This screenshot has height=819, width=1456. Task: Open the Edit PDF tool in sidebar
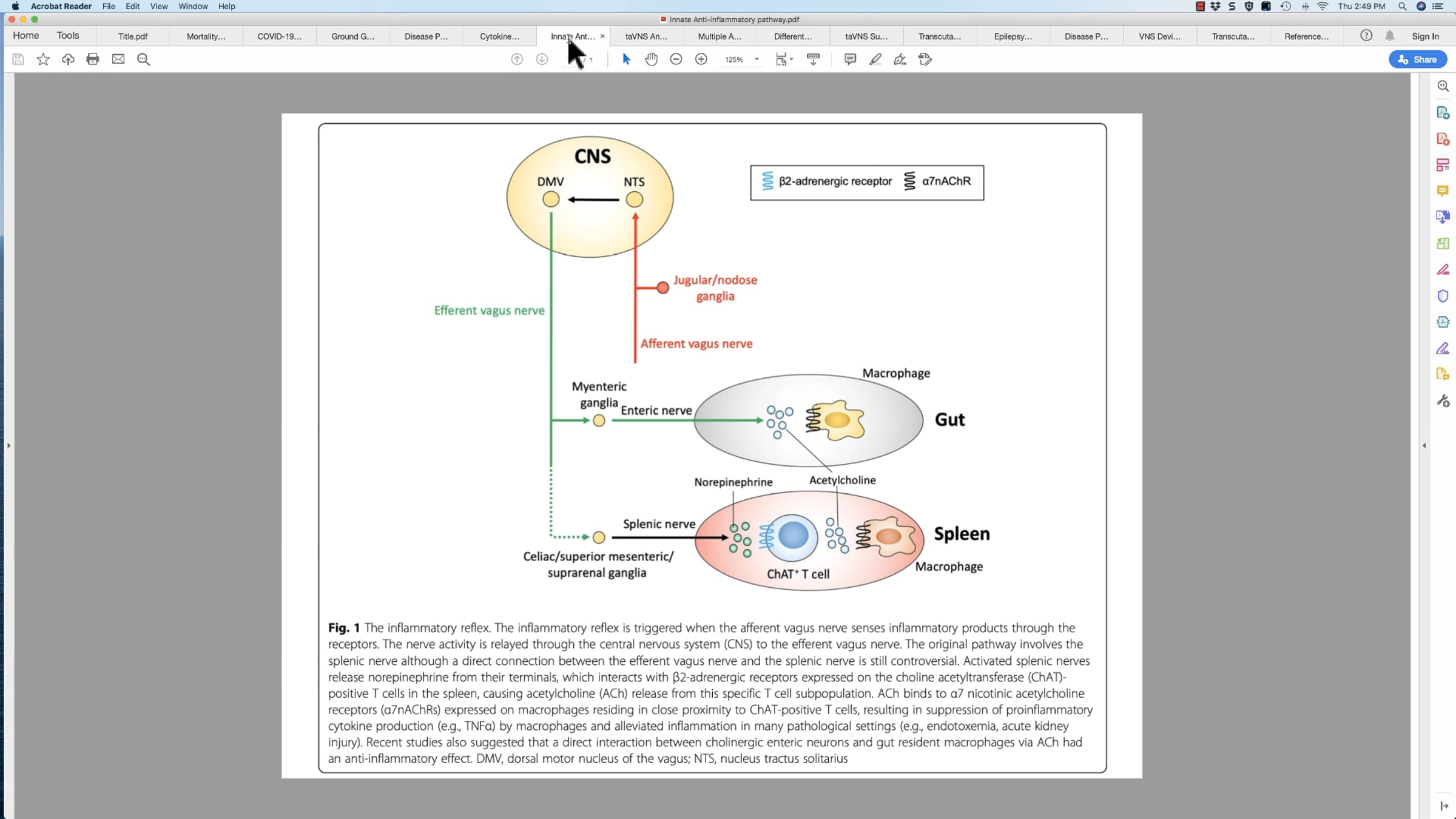(x=1443, y=165)
